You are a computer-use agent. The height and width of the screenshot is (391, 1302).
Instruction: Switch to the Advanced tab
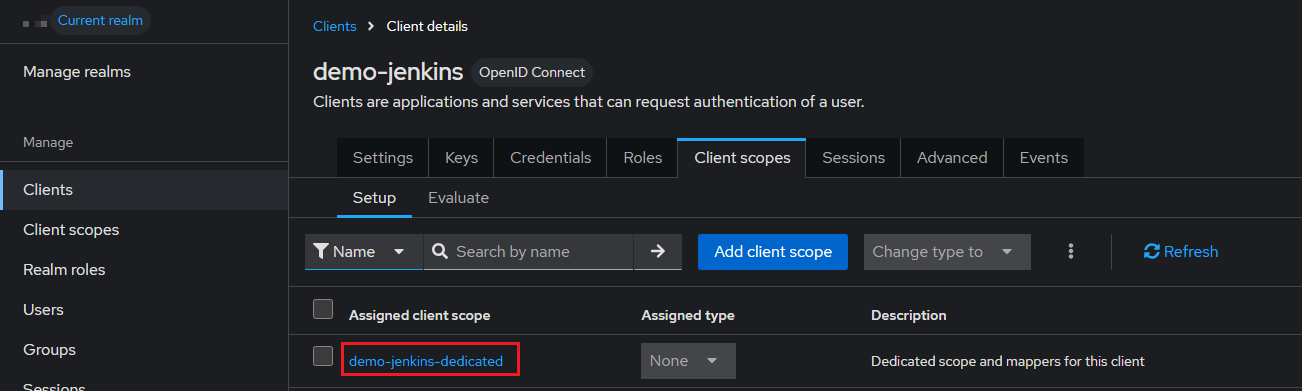pyautogui.click(x=952, y=158)
